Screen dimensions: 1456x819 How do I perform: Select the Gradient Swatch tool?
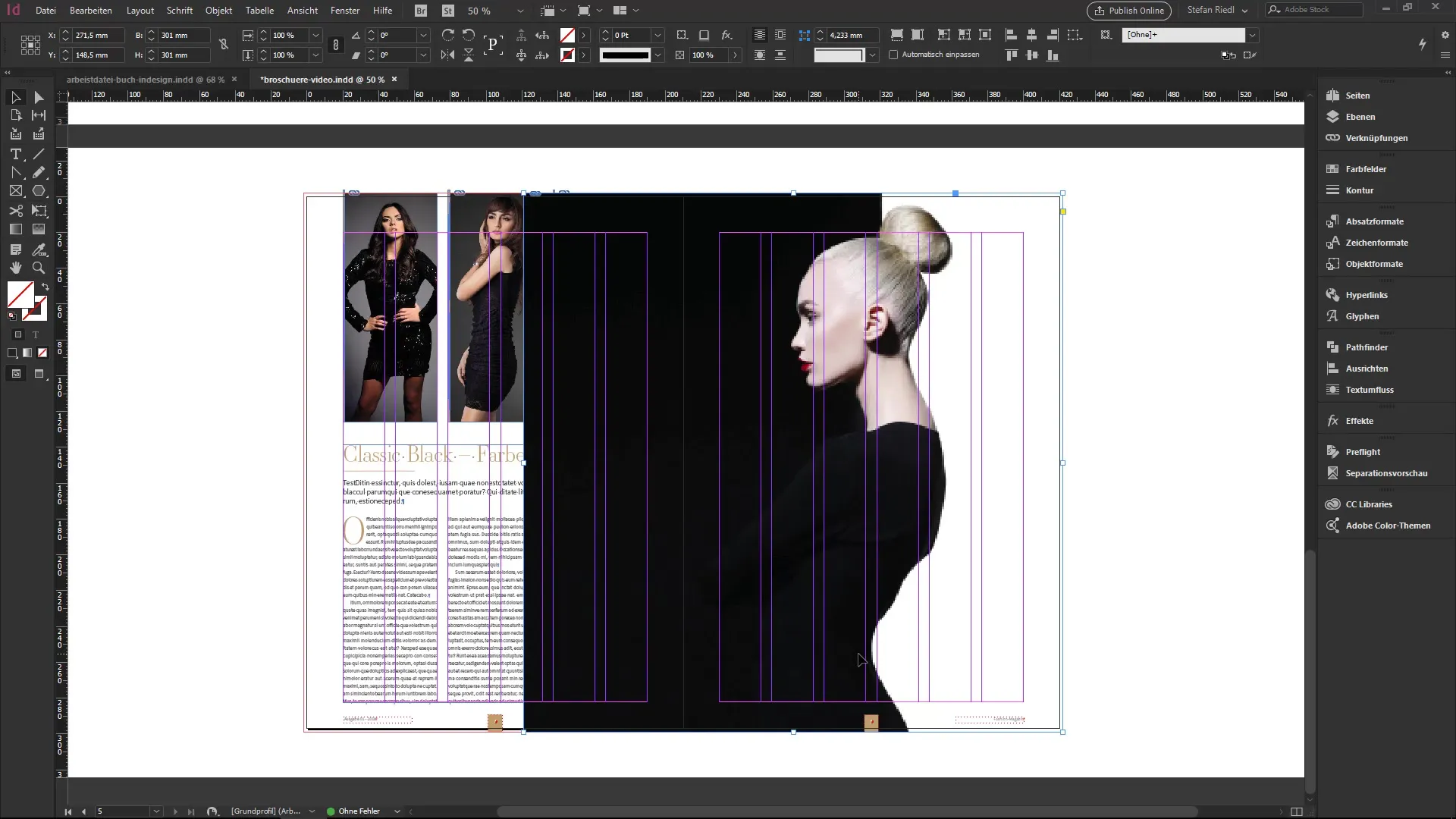tap(15, 229)
